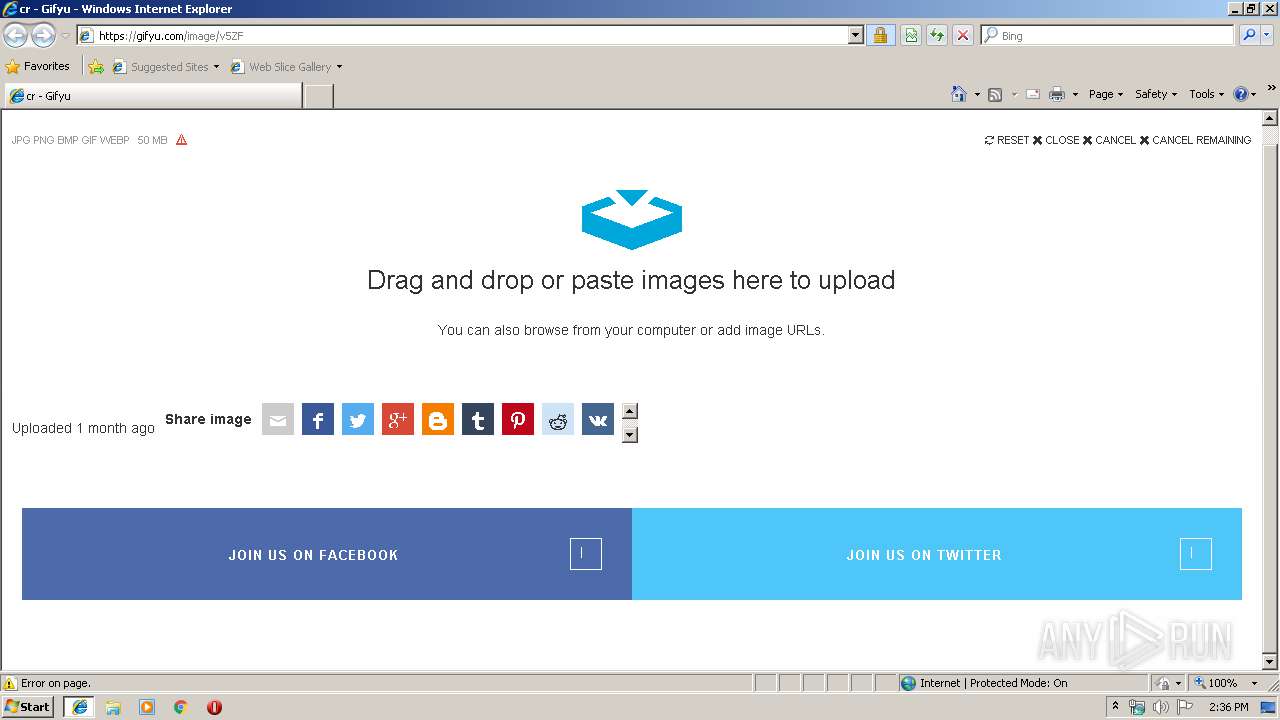Screen dimensions: 1280x720
Task: Open the Tools menu
Action: tap(1207, 94)
